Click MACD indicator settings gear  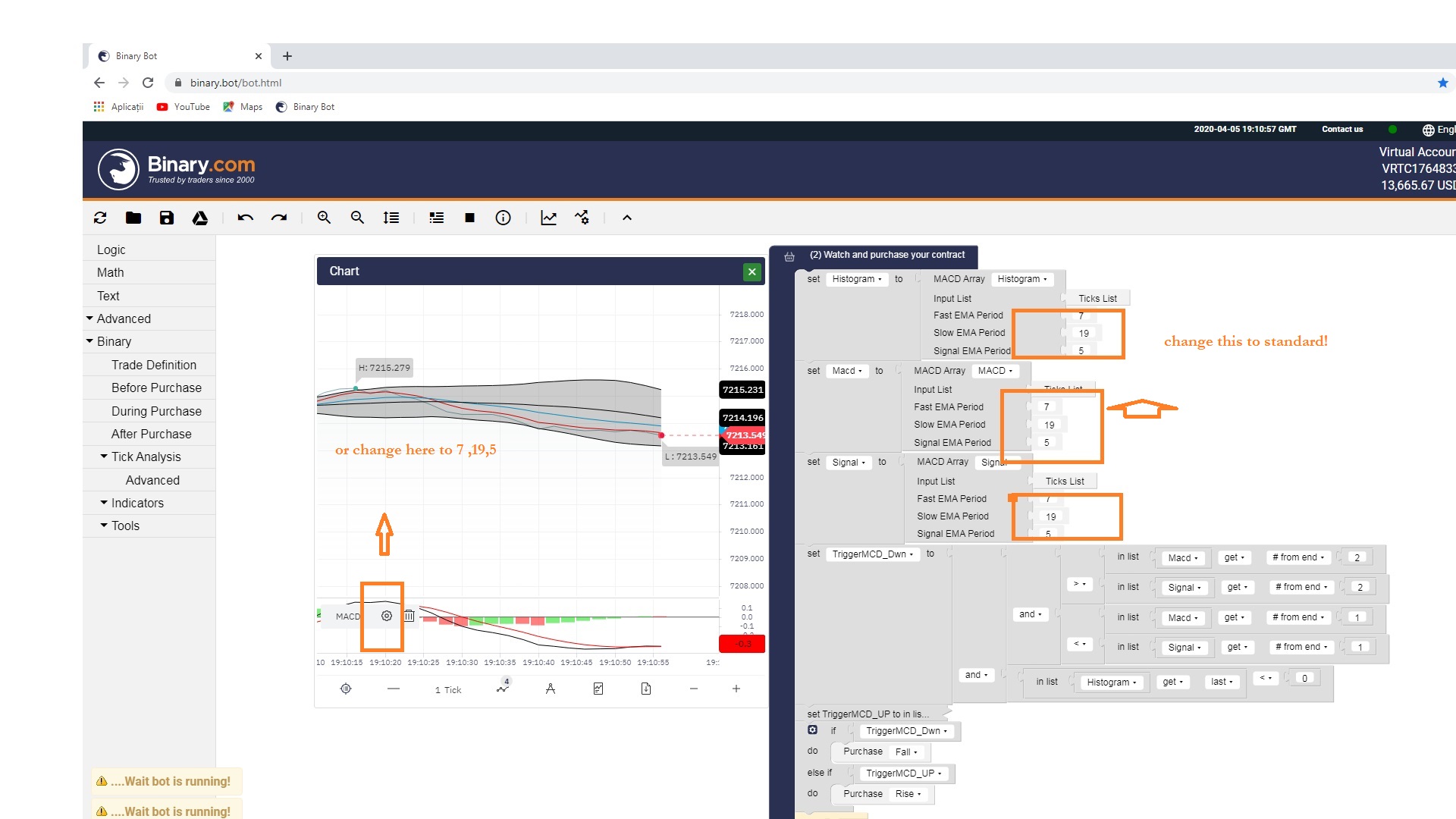point(387,616)
